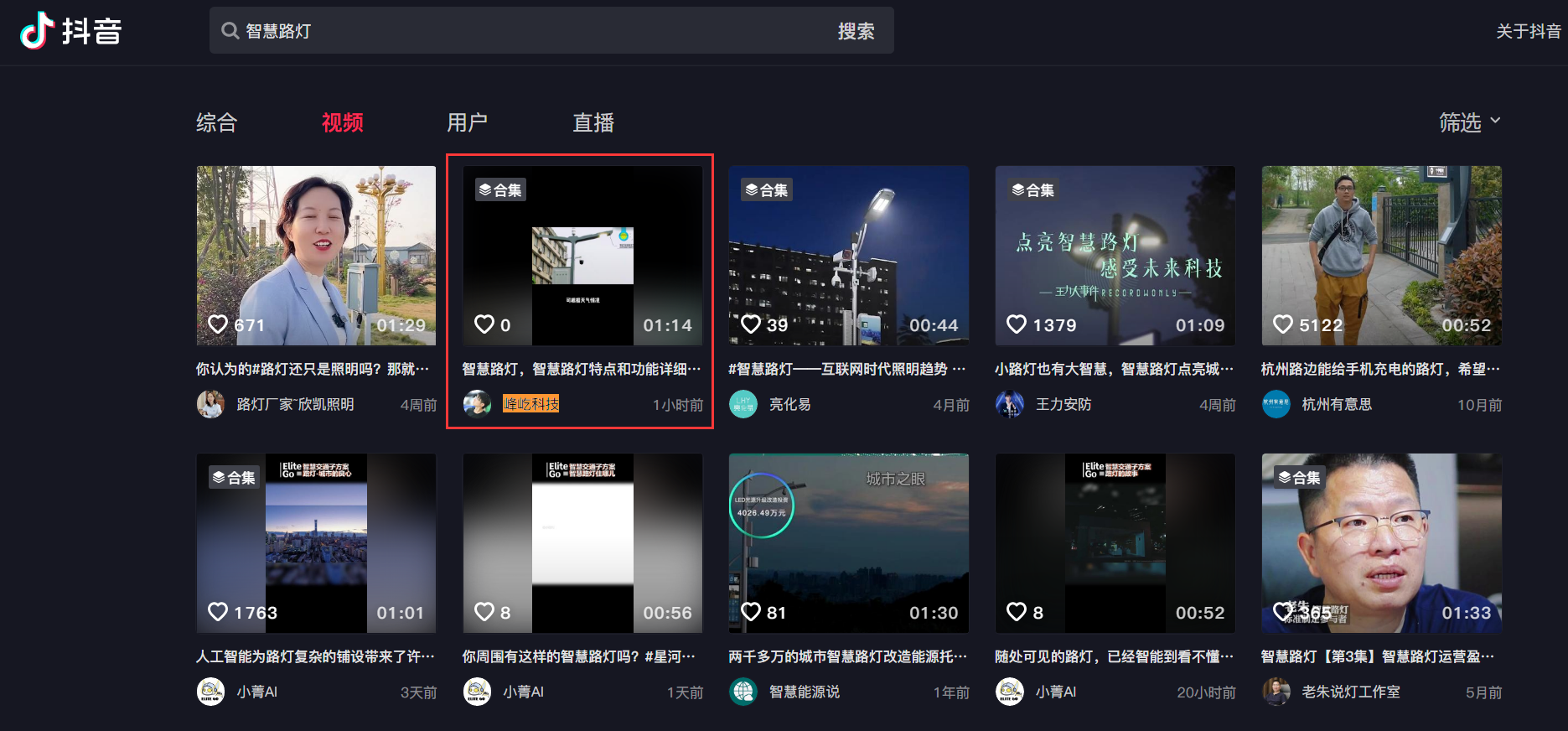Screen dimensions: 1568x731
Task: Open the 直播 tab
Action: pos(593,122)
